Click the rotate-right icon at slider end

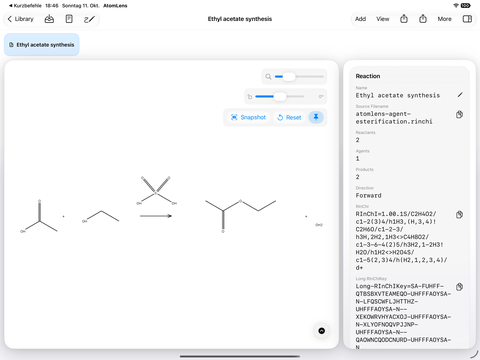(321, 97)
